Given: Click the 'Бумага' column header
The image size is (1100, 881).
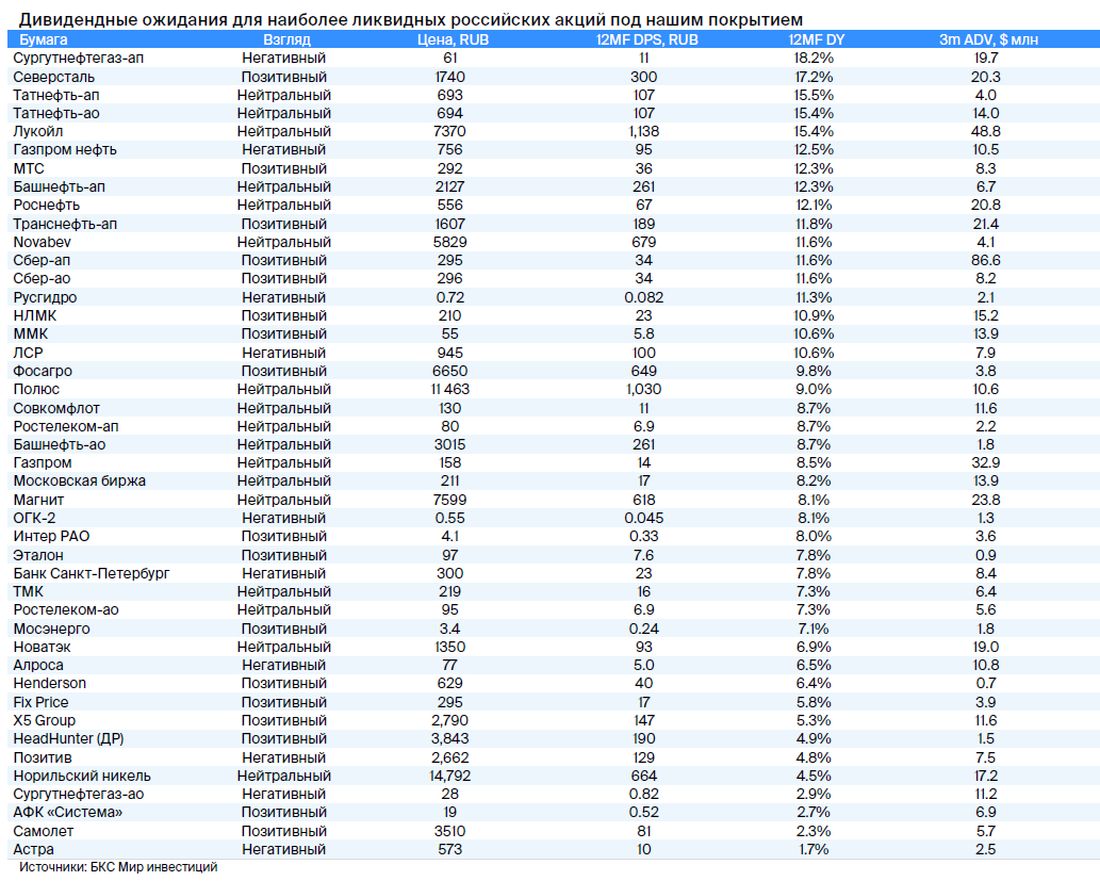Looking at the screenshot, I should click(43, 40).
